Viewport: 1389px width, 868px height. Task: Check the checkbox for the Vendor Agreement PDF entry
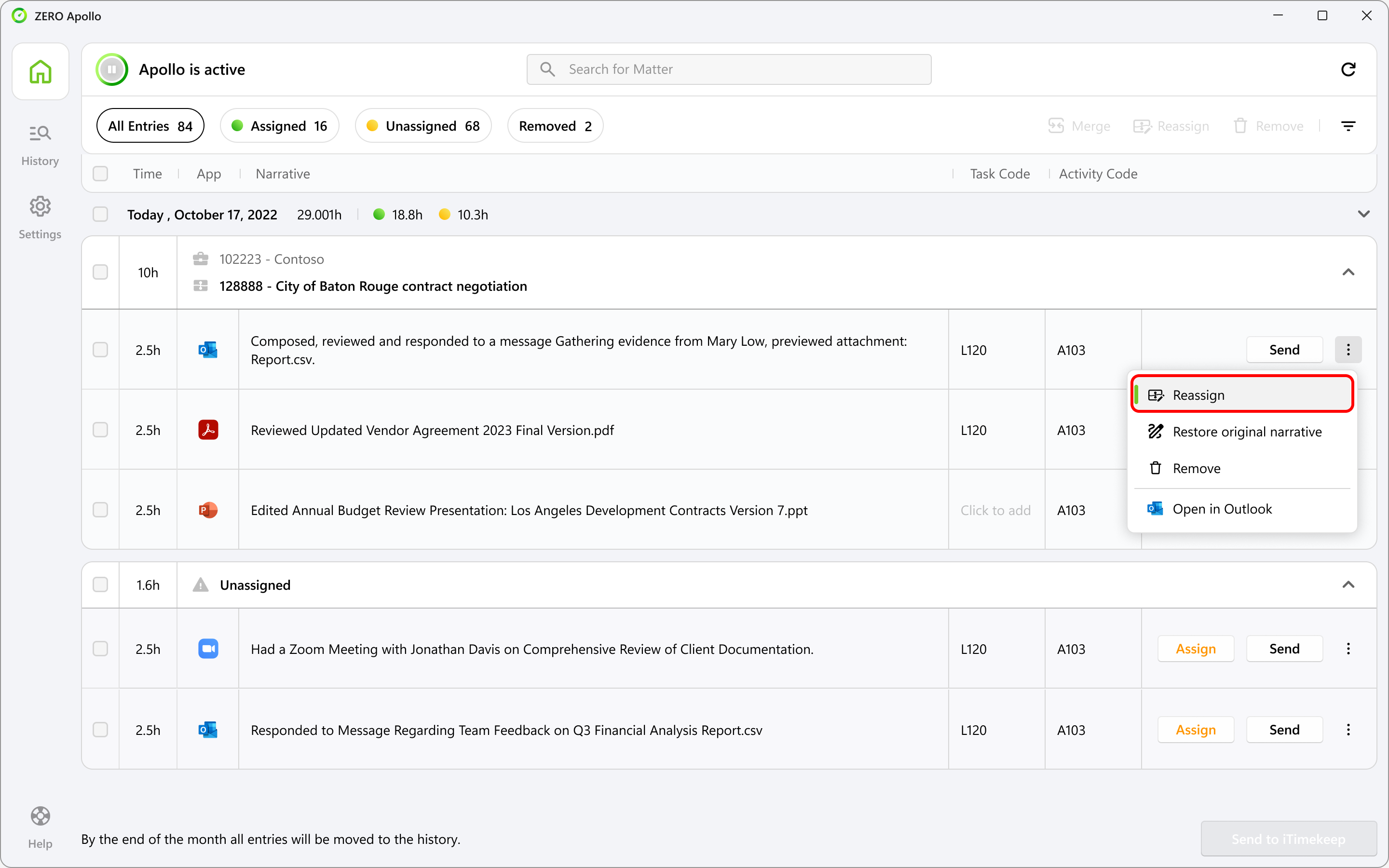[x=100, y=429]
